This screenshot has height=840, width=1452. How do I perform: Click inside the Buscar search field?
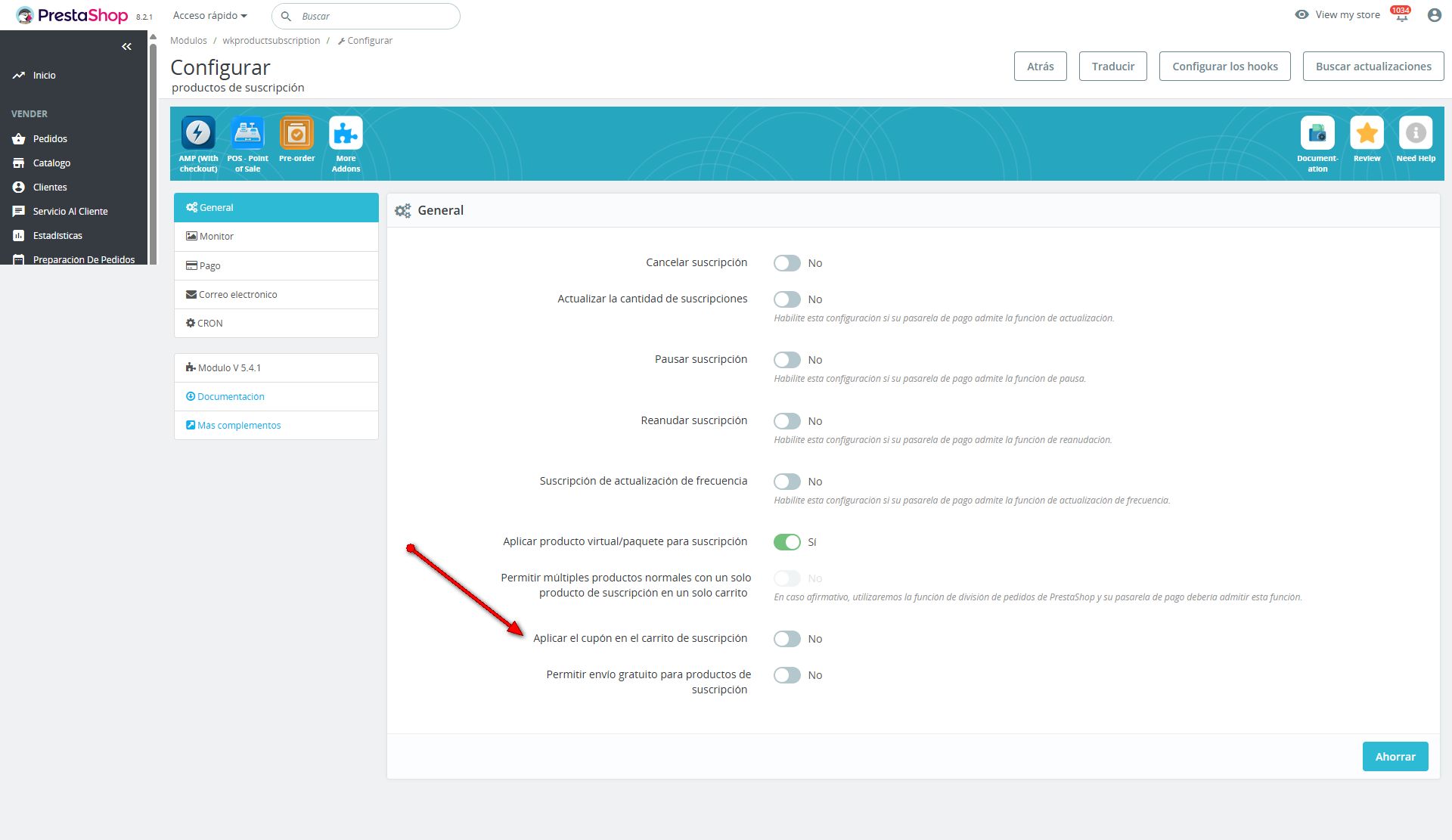374,16
